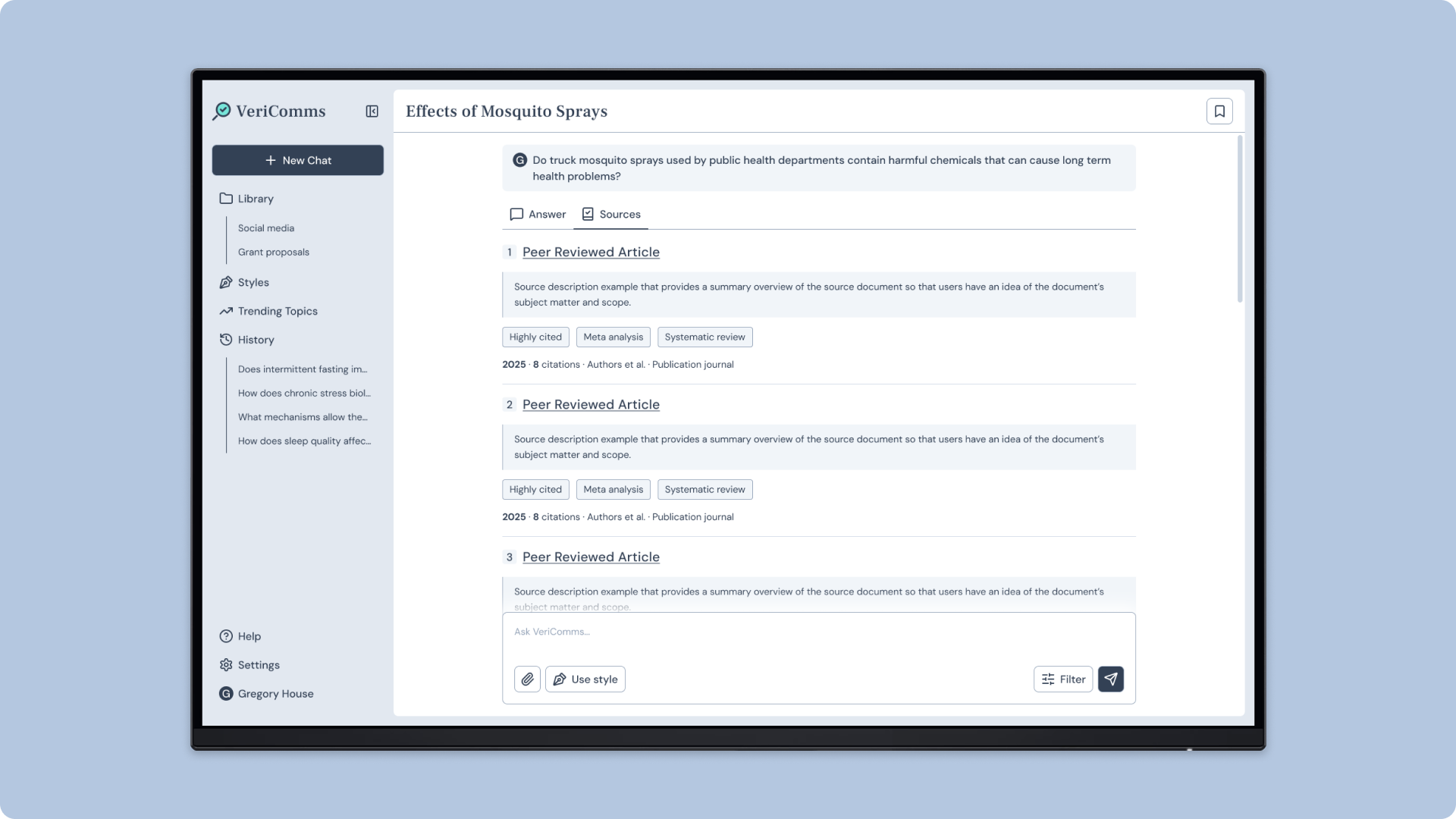Switch to the Answer tab
Viewport: 1456px width, 819px height.
[x=538, y=215]
